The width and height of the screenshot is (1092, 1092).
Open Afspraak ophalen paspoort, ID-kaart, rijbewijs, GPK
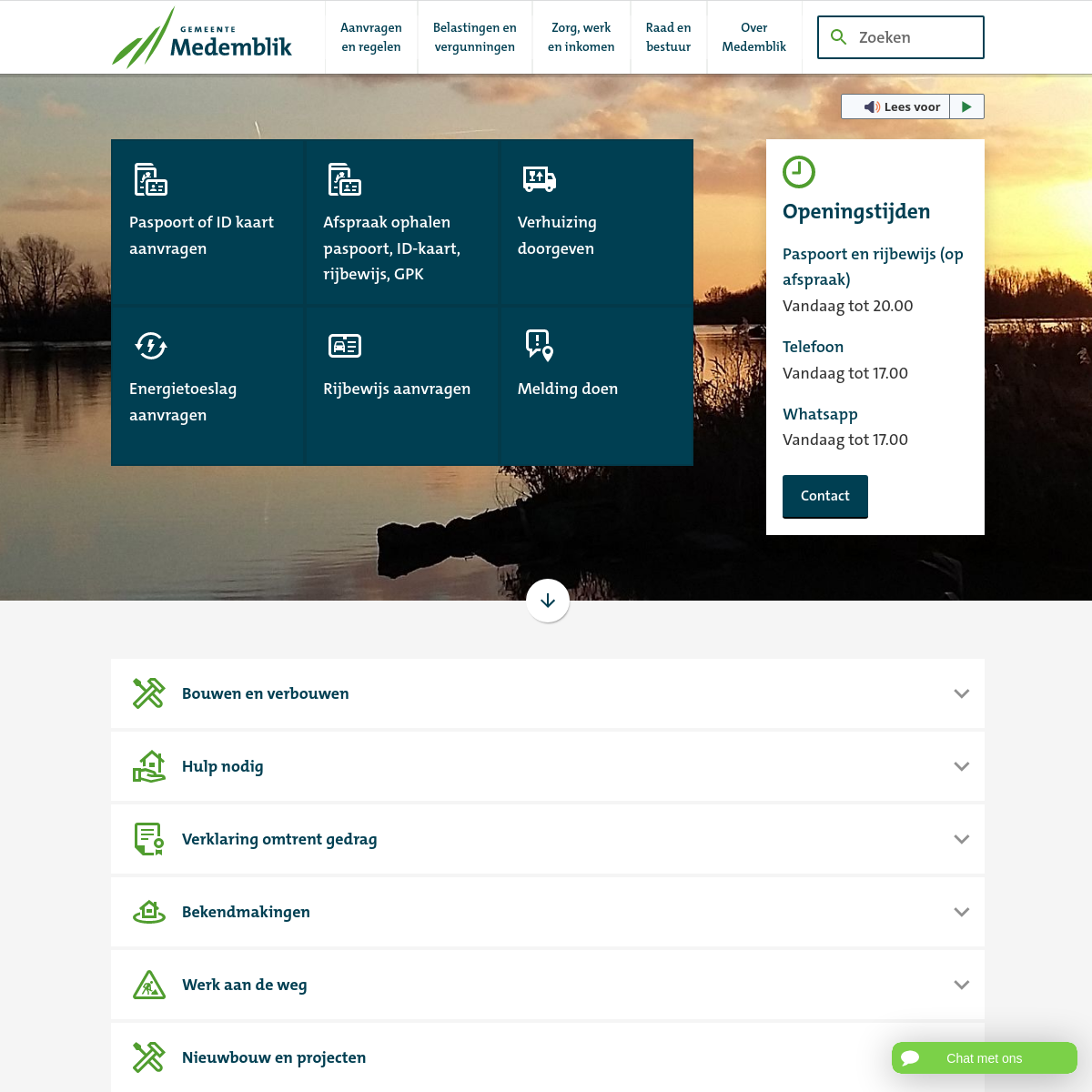402,221
